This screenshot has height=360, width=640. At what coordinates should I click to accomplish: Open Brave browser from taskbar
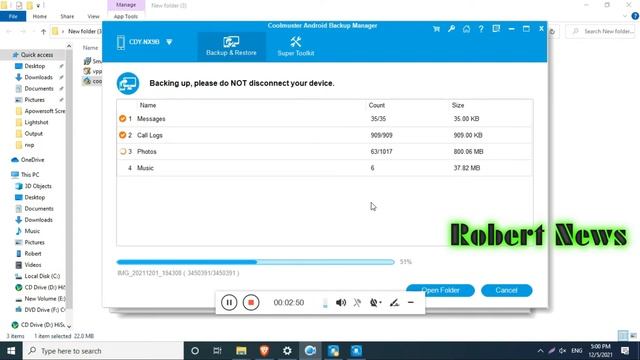264,351
